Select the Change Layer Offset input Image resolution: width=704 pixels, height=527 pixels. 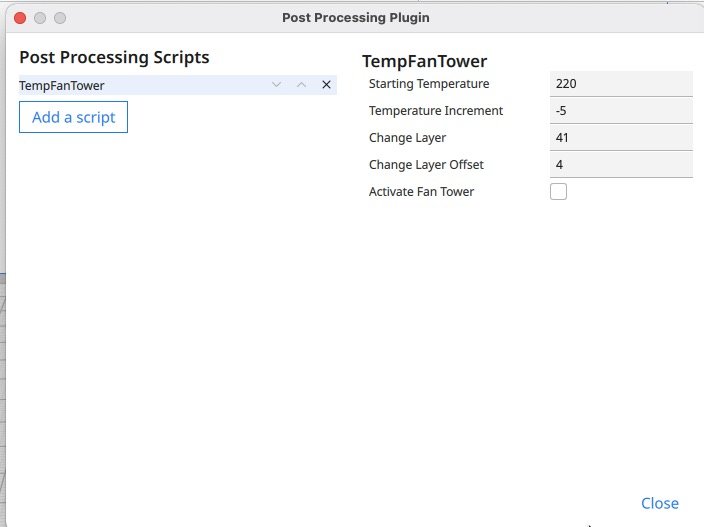coord(620,165)
